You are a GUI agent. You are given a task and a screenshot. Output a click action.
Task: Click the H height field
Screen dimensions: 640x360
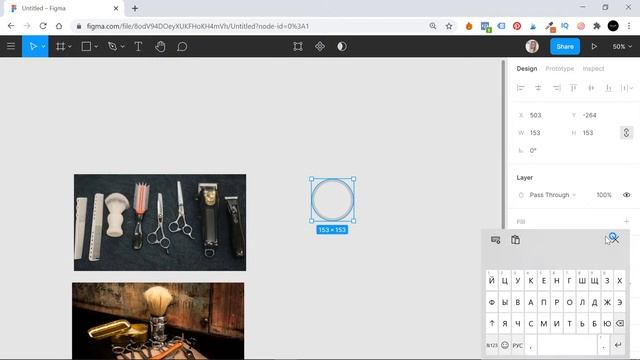coord(594,133)
